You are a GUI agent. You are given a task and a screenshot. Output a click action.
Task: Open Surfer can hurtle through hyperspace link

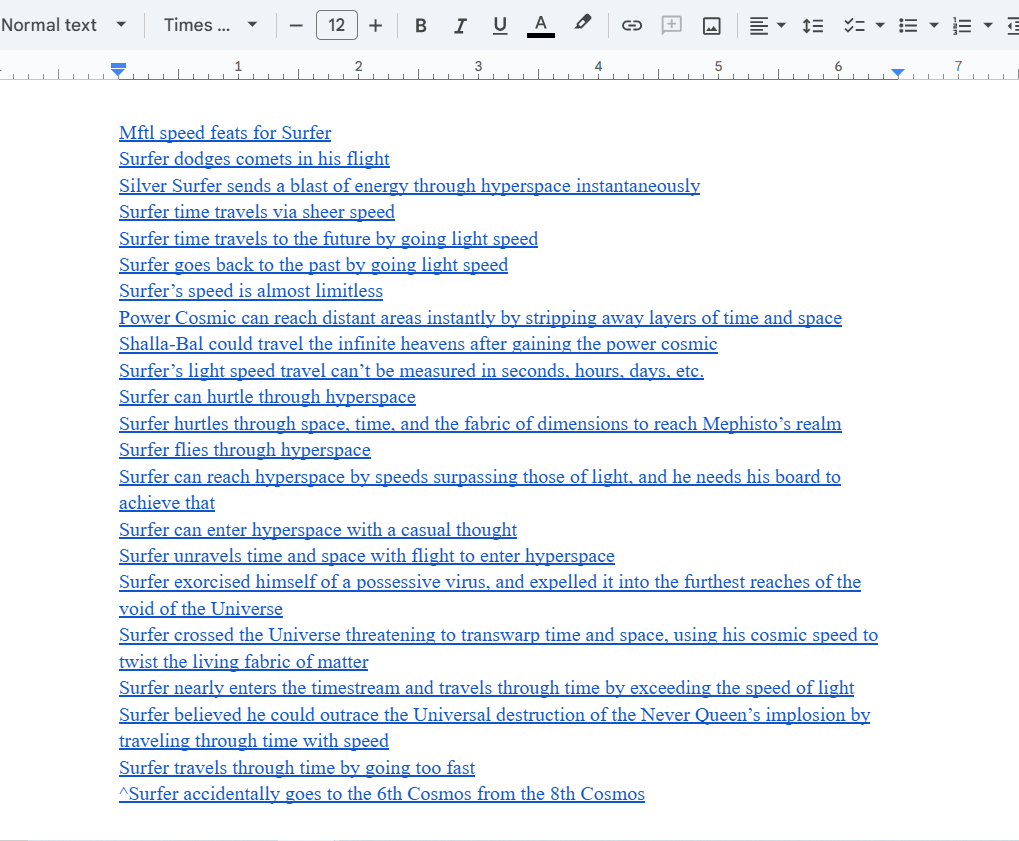point(267,397)
